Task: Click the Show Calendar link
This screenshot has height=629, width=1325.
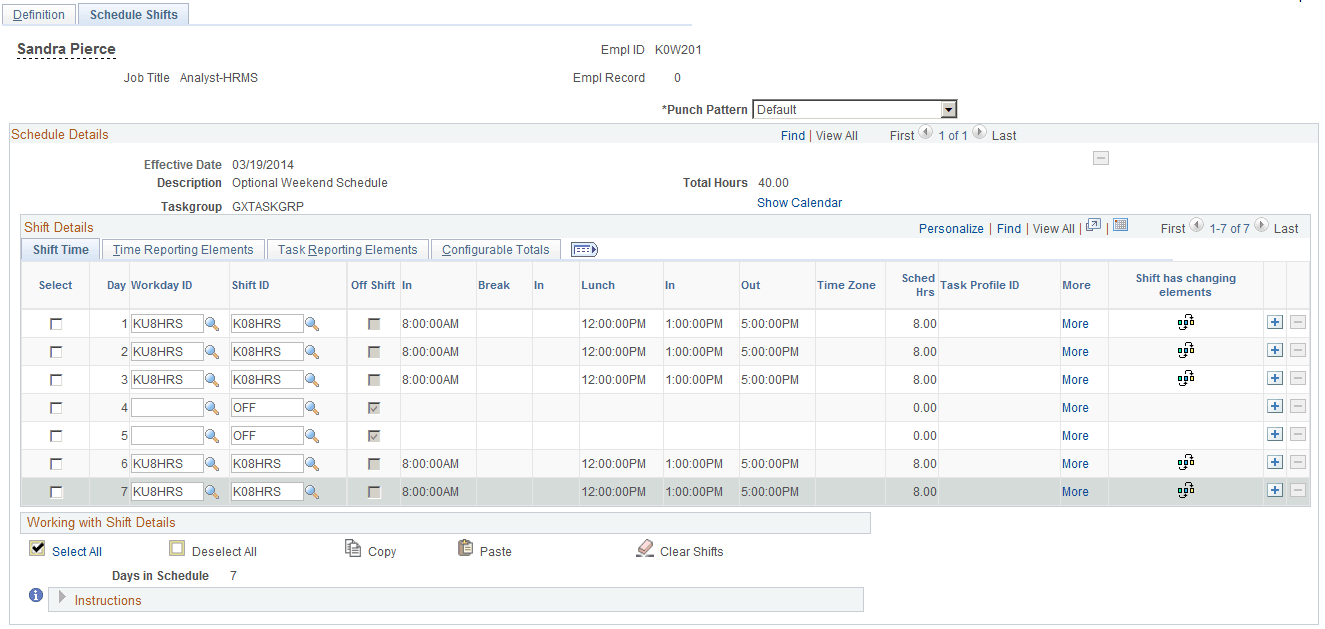Action: click(x=799, y=202)
